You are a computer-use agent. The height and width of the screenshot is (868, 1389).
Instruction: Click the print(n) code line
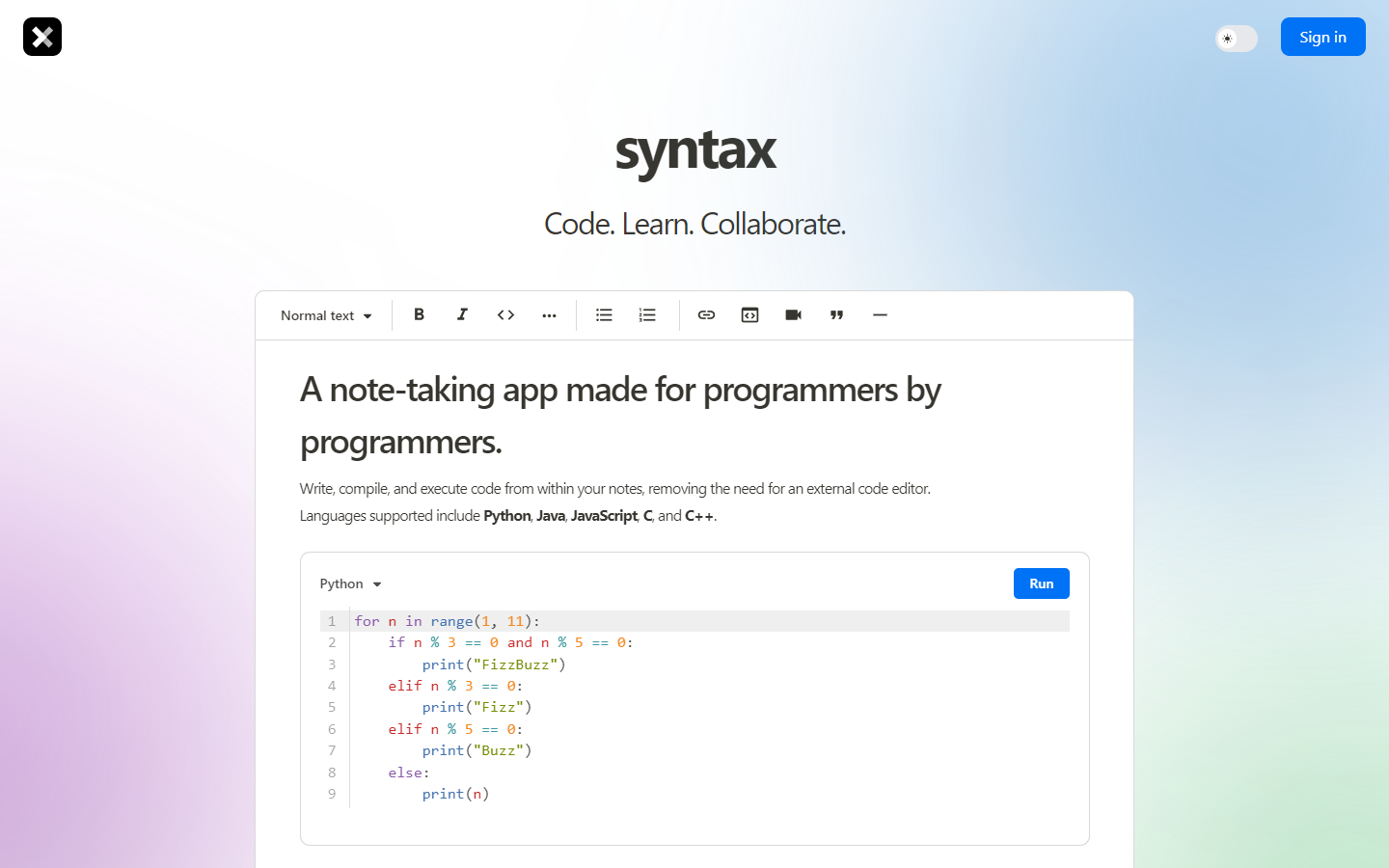pos(455,794)
